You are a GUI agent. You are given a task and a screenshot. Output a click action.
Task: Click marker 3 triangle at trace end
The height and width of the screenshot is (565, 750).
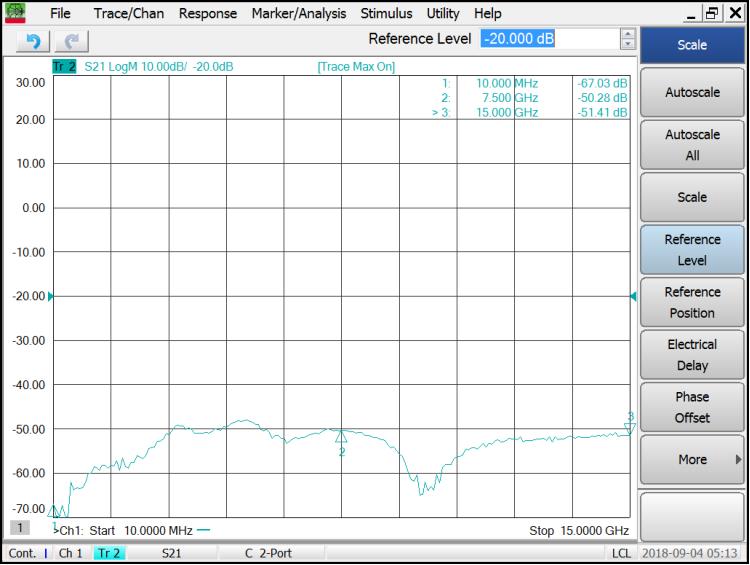(x=630, y=428)
